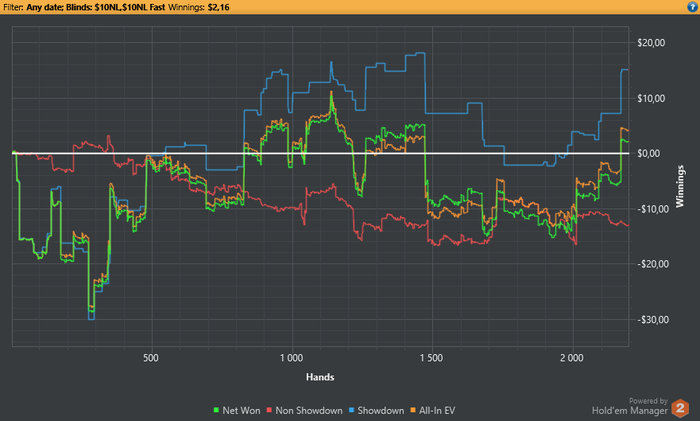Click the 2 000 x-axis tick label
This screenshot has width=700, height=421.
pyautogui.click(x=572, y=358)
